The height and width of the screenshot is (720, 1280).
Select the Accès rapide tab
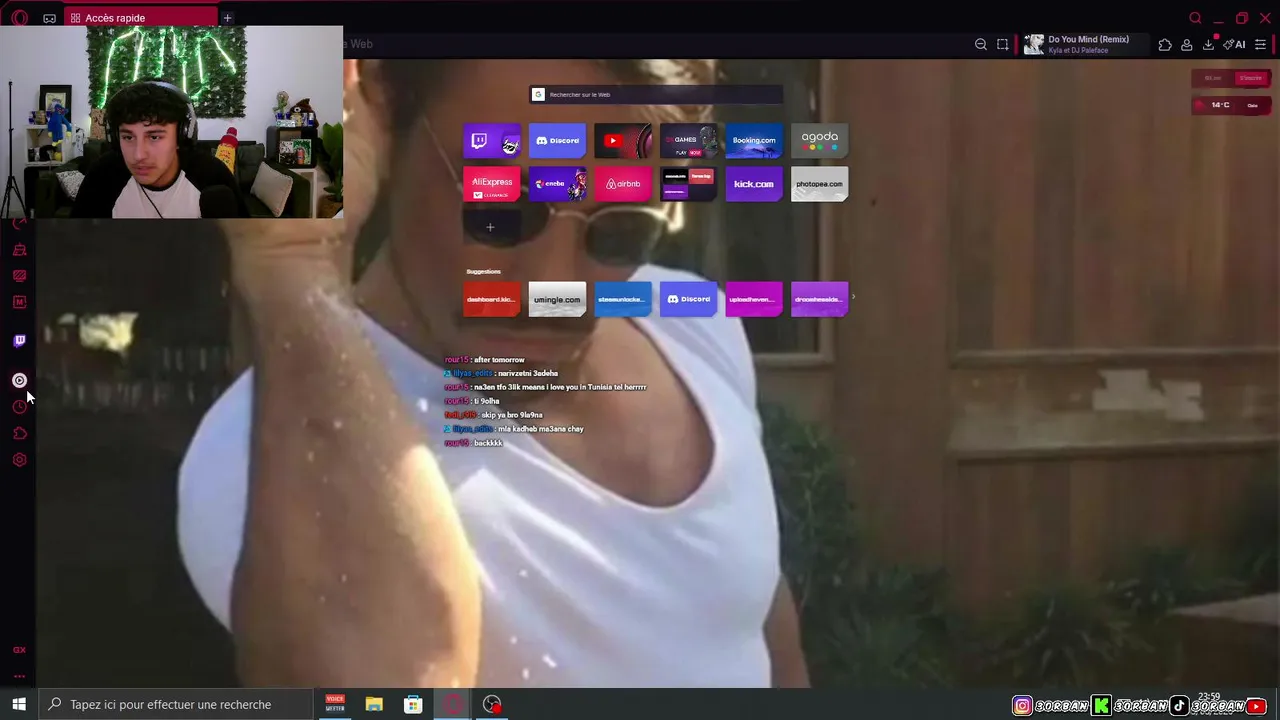pyautogui.click(x=141, y=18)
